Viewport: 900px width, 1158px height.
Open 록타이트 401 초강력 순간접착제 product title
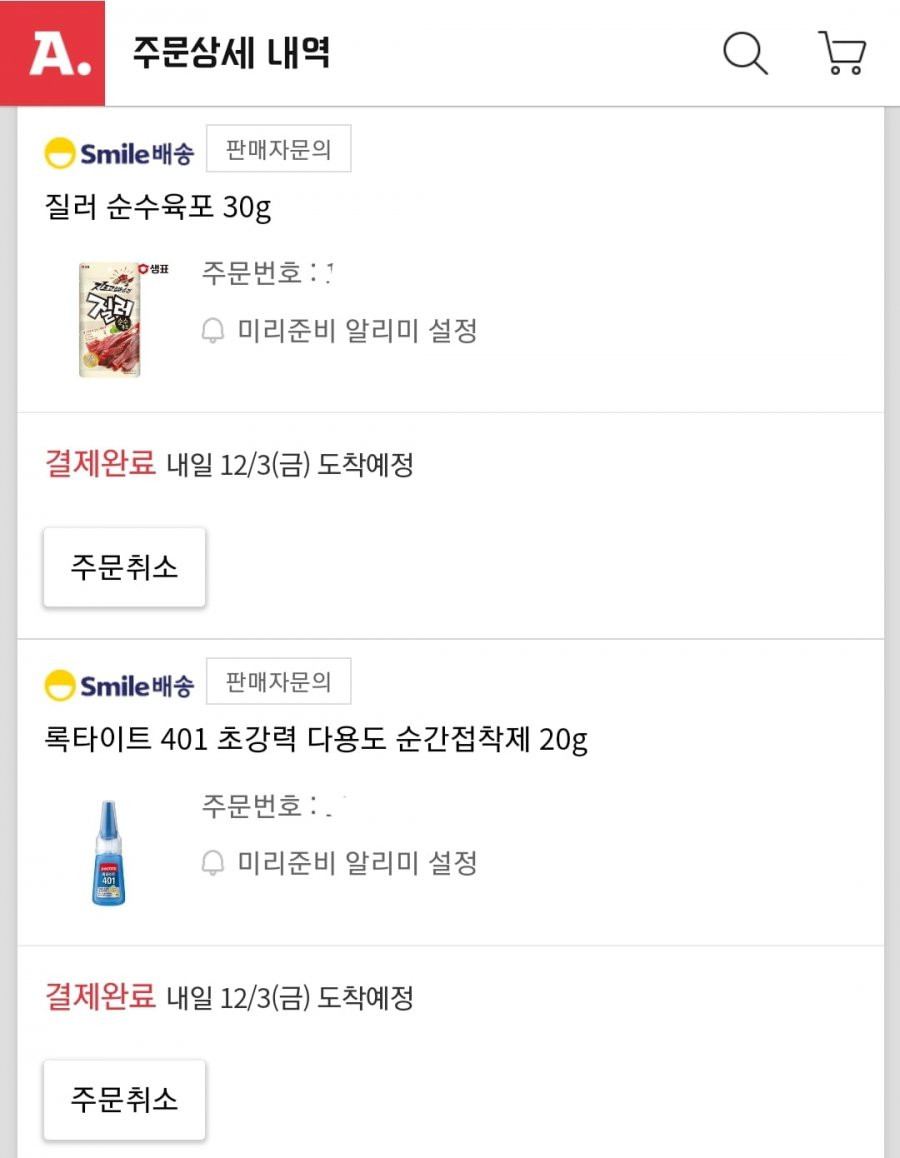(316, 739)
